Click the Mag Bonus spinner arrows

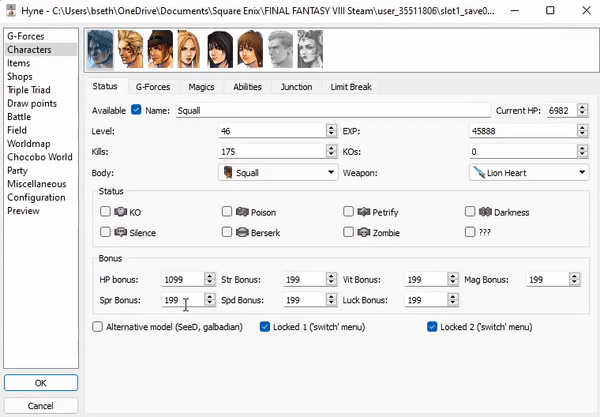[x=574, y=279]
